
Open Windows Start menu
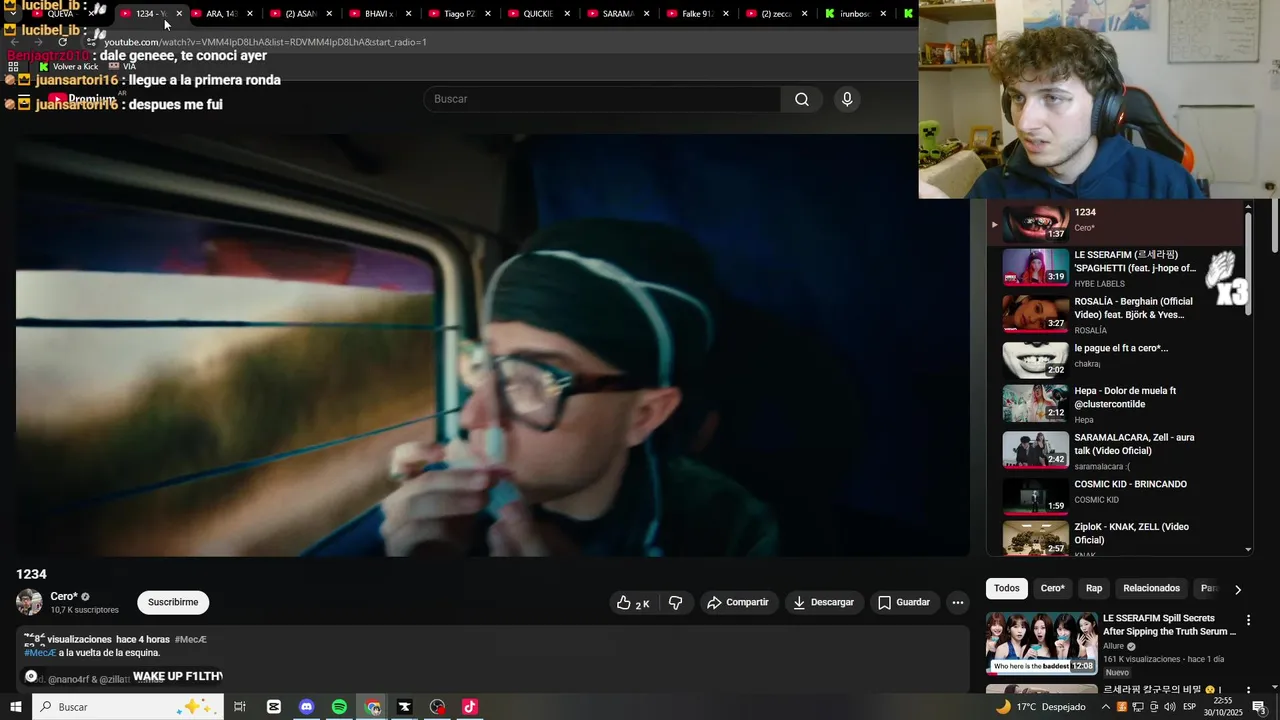pos(15,707)
